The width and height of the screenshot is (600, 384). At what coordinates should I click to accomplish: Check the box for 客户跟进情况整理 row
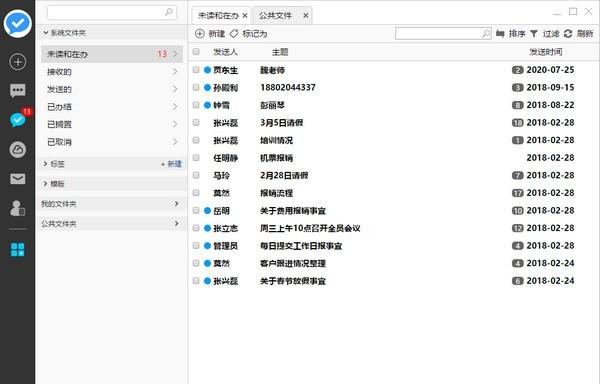pos(196,264)
